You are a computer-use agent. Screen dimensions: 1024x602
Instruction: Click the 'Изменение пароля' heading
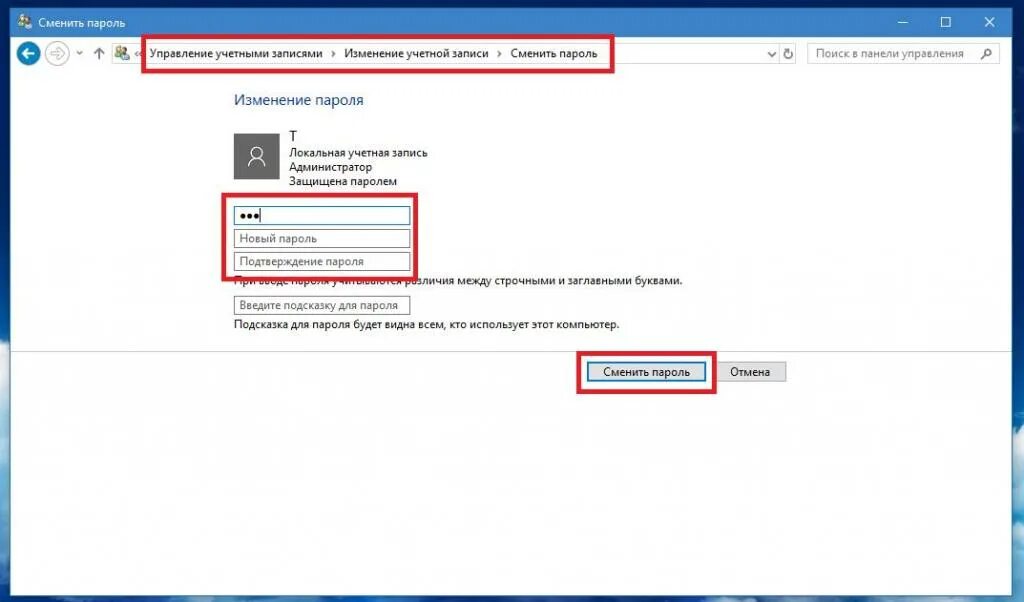pos(298,100)
